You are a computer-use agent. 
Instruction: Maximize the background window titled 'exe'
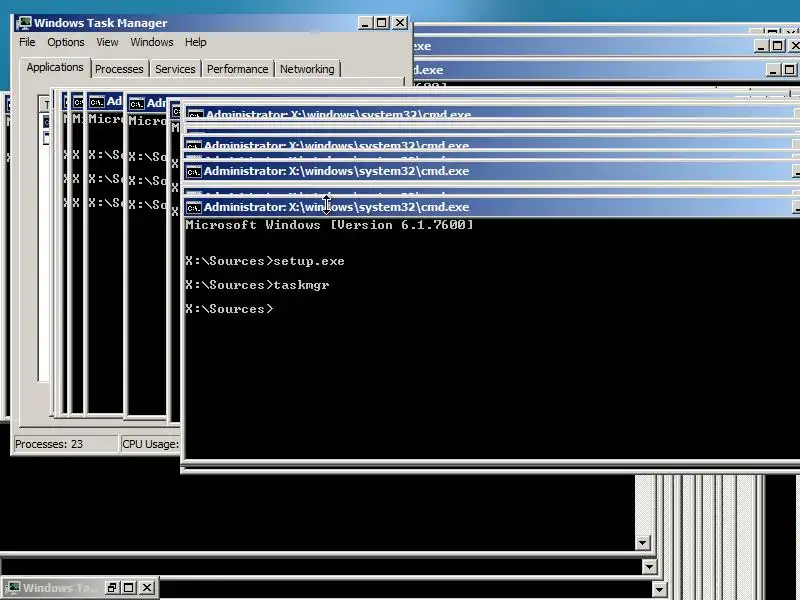click(x=778, y=46)
